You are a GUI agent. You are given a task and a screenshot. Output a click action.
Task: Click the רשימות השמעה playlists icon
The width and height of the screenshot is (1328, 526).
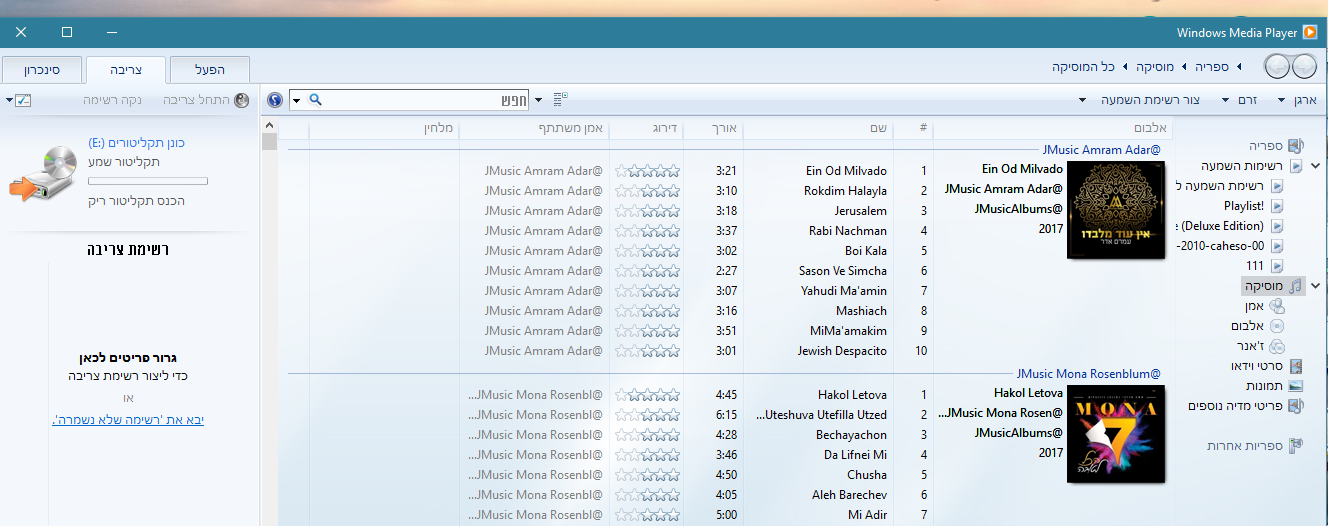[1296, 166]
